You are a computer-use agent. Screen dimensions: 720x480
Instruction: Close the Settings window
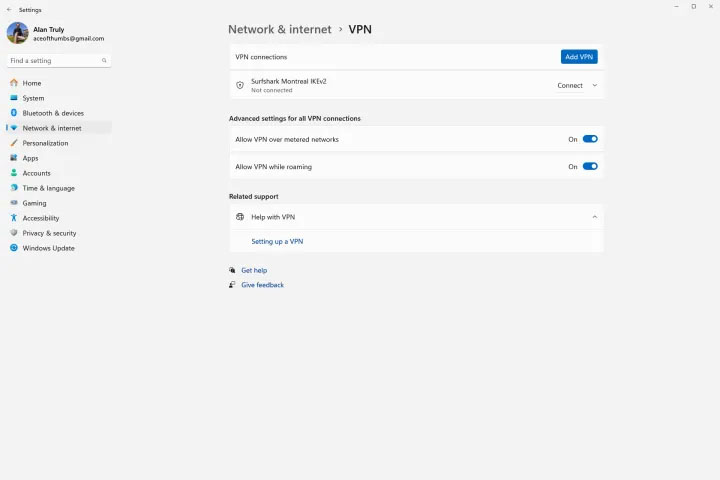coord(711,6)
